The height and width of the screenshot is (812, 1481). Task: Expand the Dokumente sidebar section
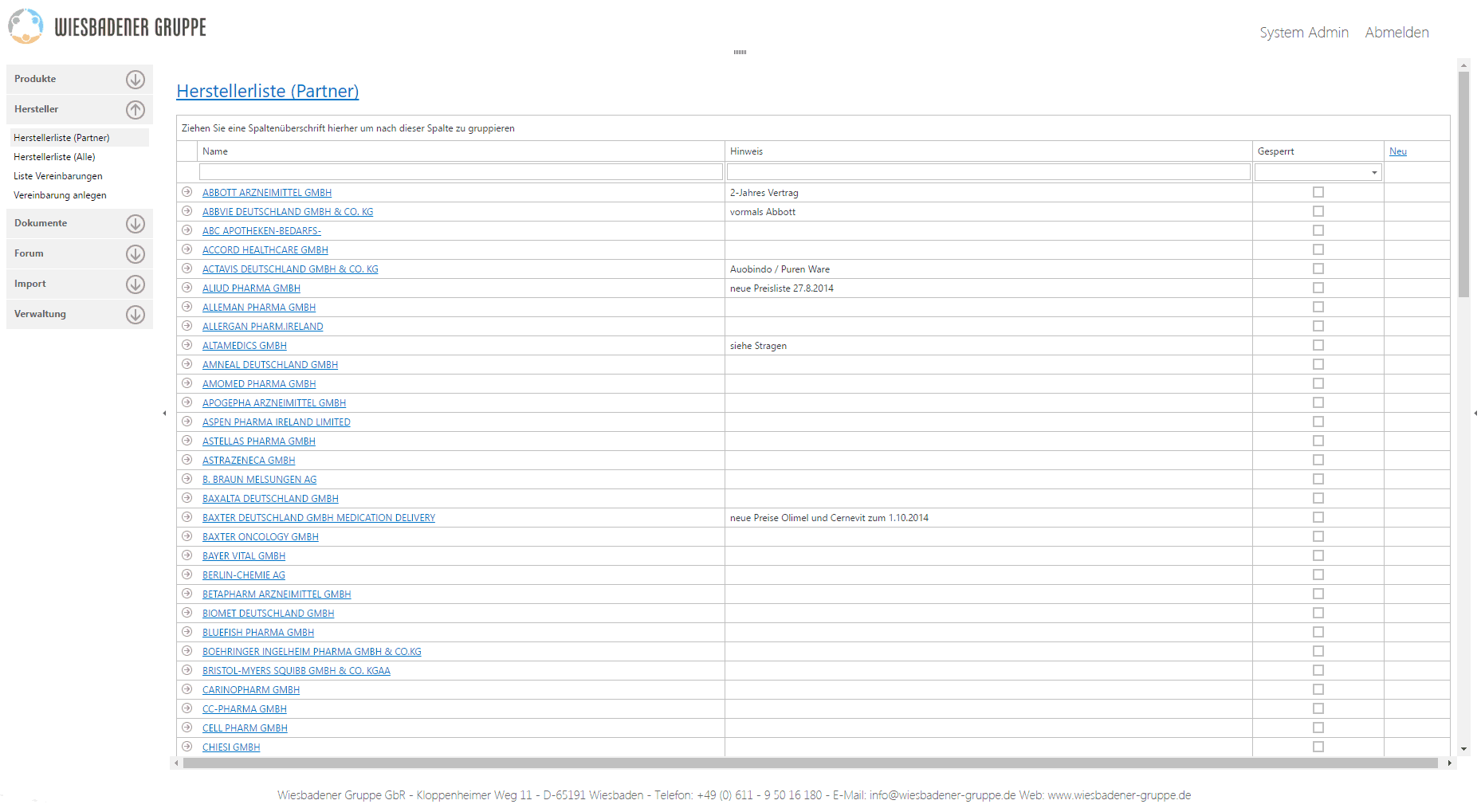point(136,223)
